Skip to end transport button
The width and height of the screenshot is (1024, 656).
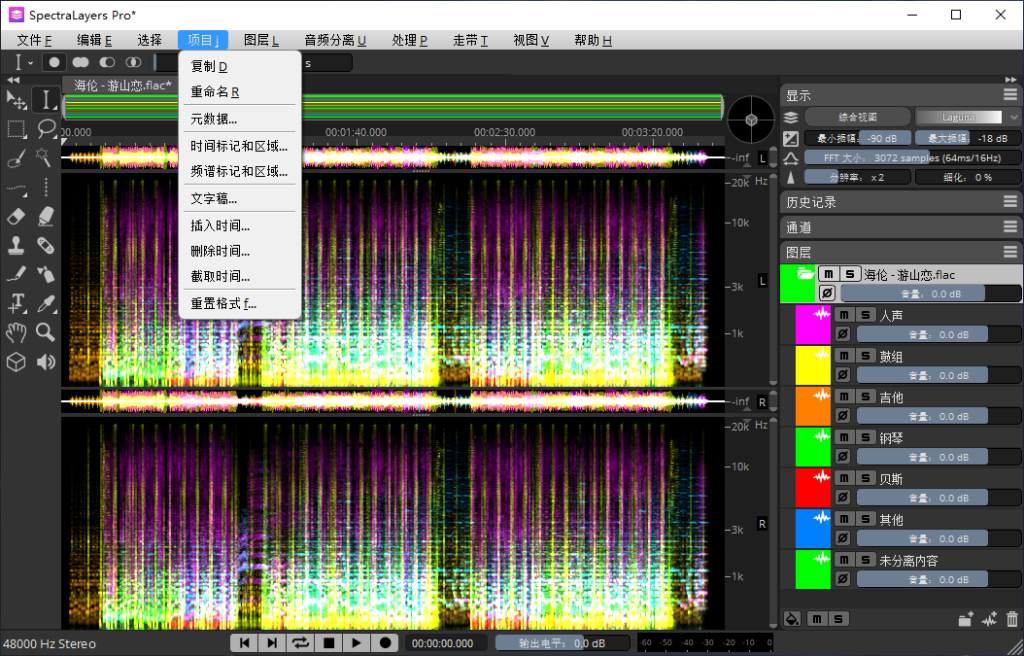(273, 643)
